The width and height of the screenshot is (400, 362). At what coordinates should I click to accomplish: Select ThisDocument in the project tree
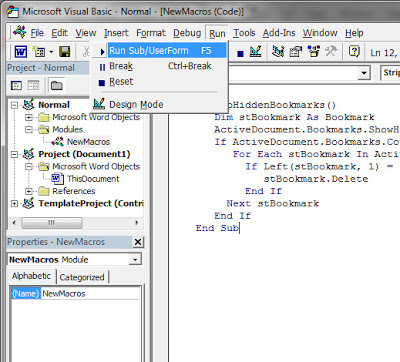click(x=93, y=179)
